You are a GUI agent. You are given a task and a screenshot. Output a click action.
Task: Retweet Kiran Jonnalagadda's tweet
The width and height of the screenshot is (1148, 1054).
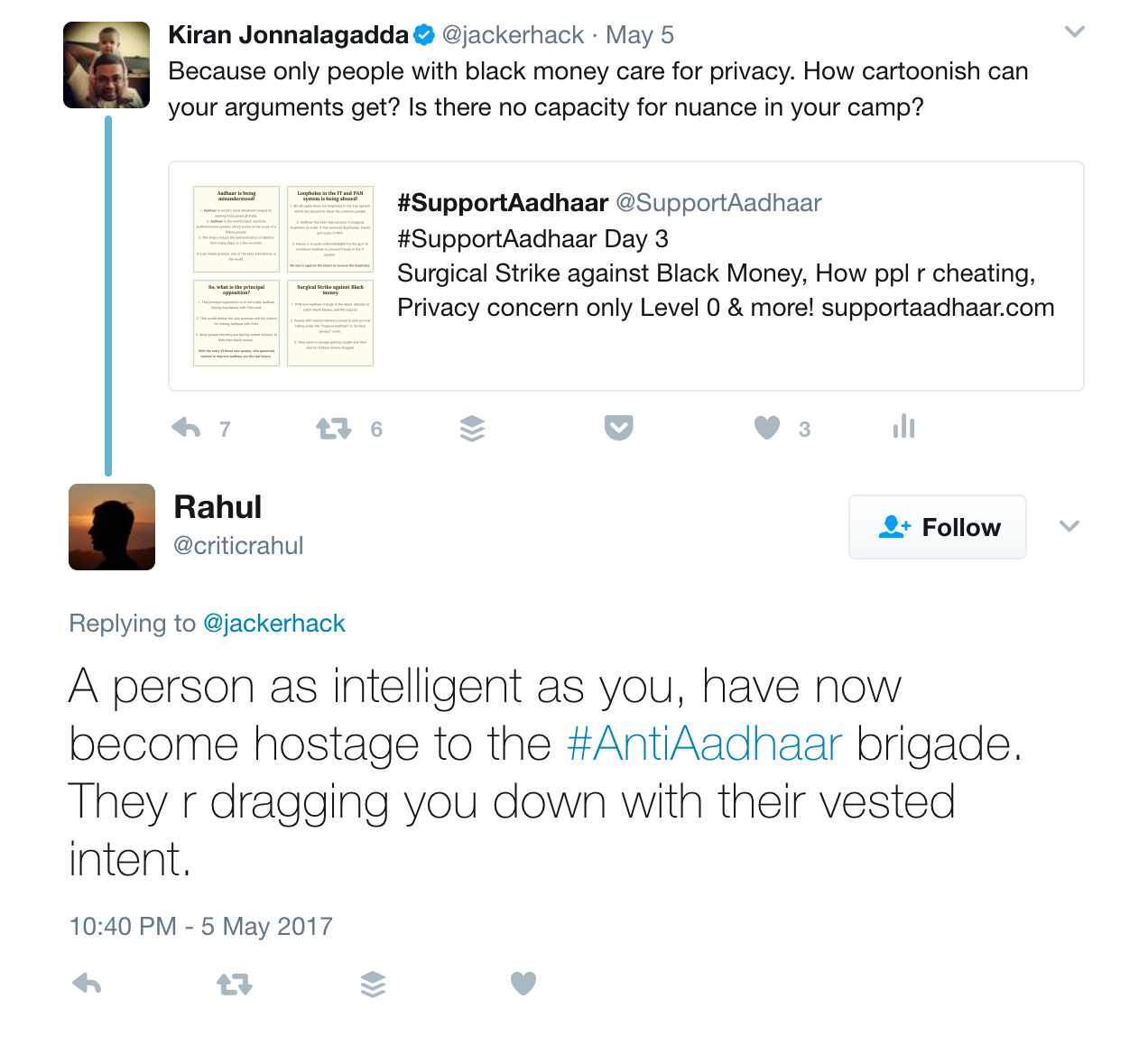(333, 429)
